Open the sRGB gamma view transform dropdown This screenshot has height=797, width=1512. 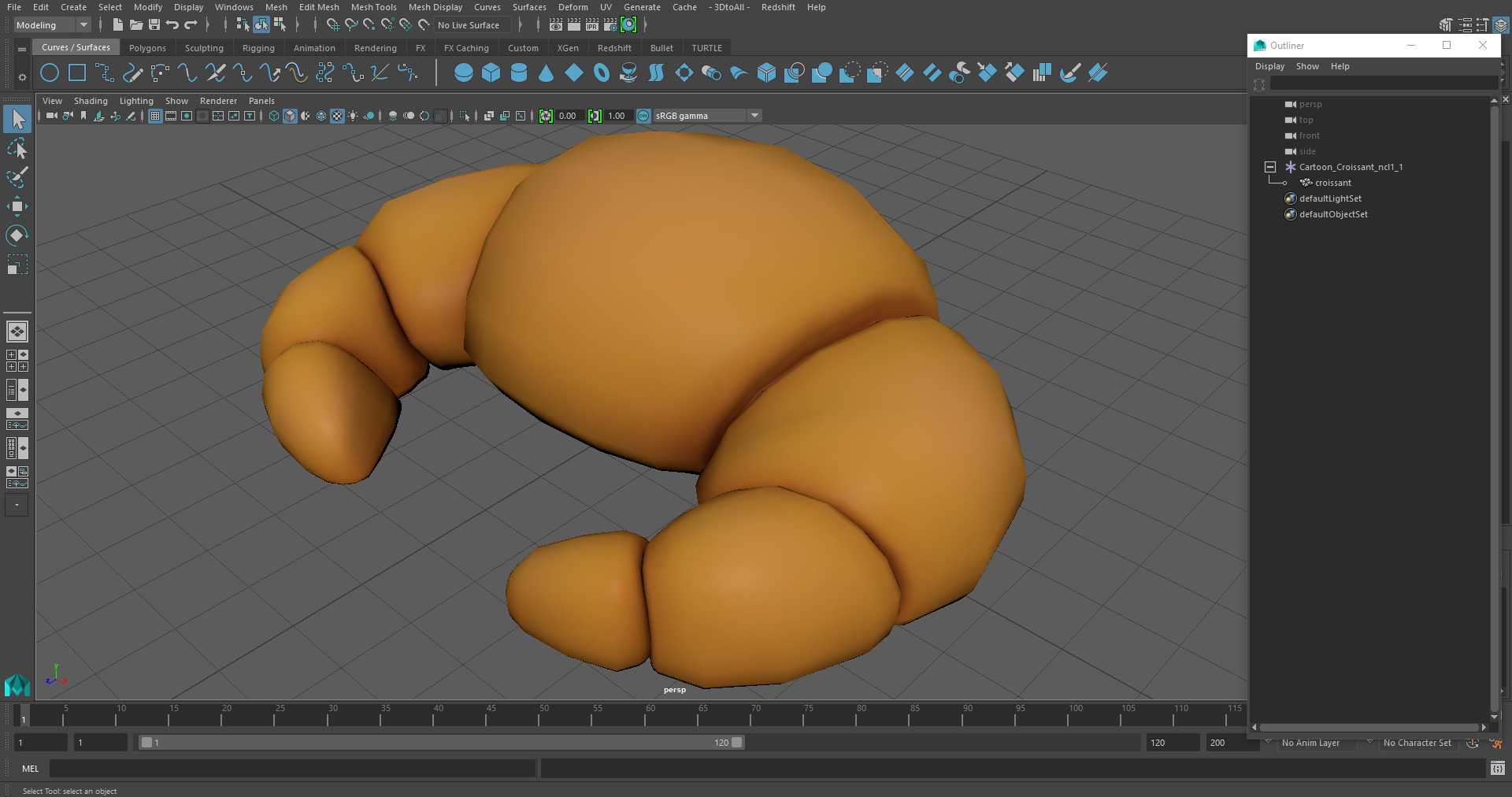(707, 116)
